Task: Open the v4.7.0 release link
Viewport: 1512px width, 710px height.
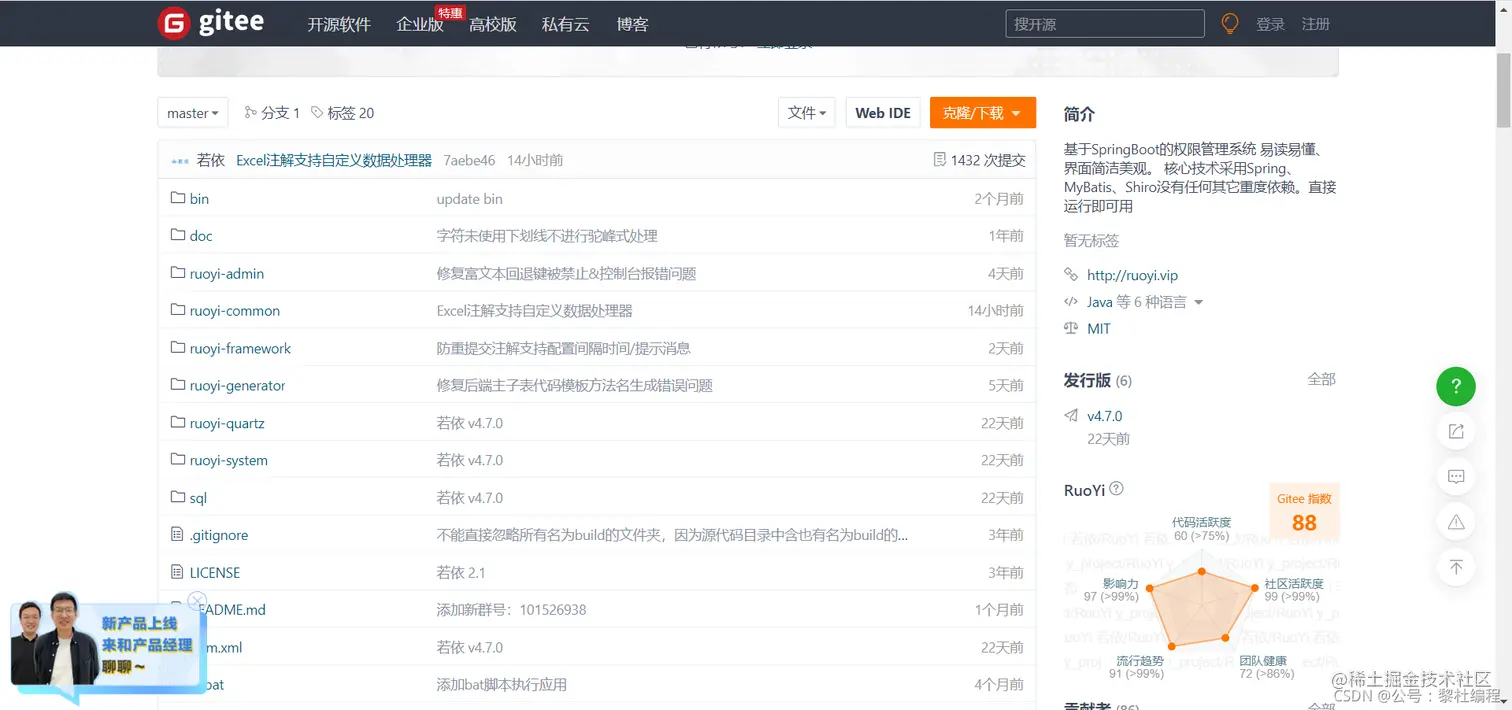Action: (1105, 416)
